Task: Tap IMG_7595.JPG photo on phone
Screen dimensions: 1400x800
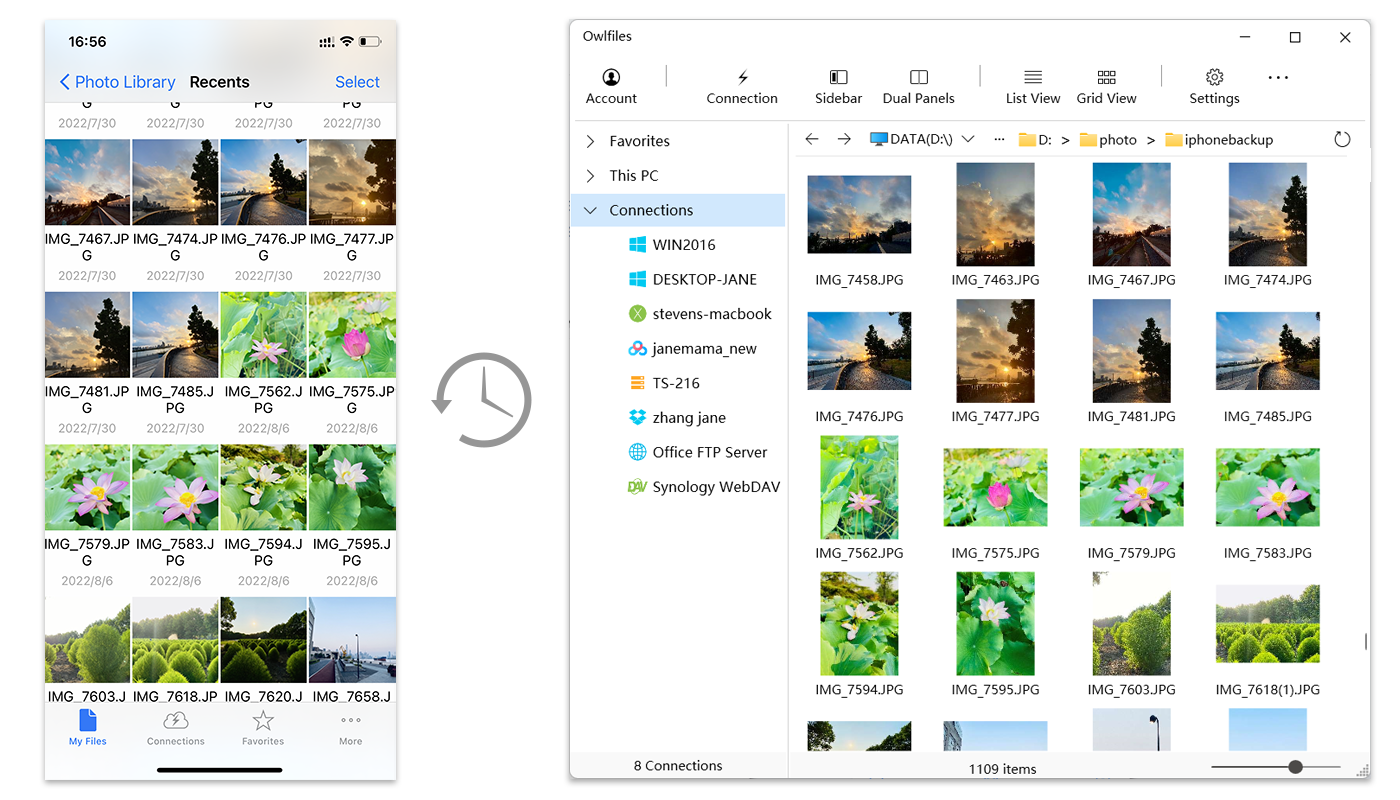Action: (x=352, y=488)
